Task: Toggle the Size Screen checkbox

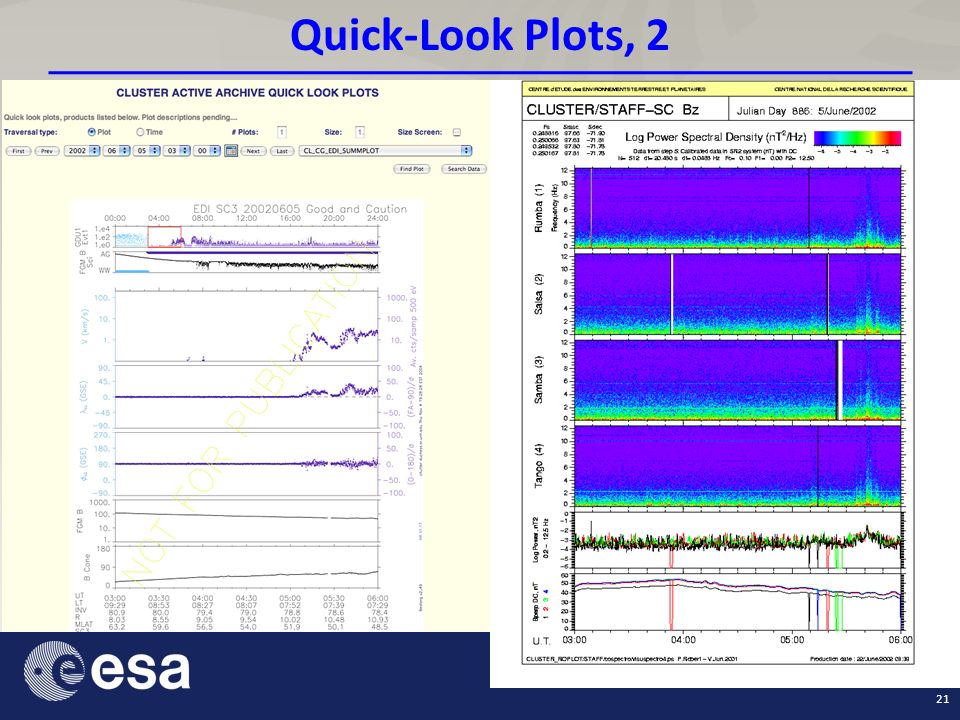Action: pos(457,132)
